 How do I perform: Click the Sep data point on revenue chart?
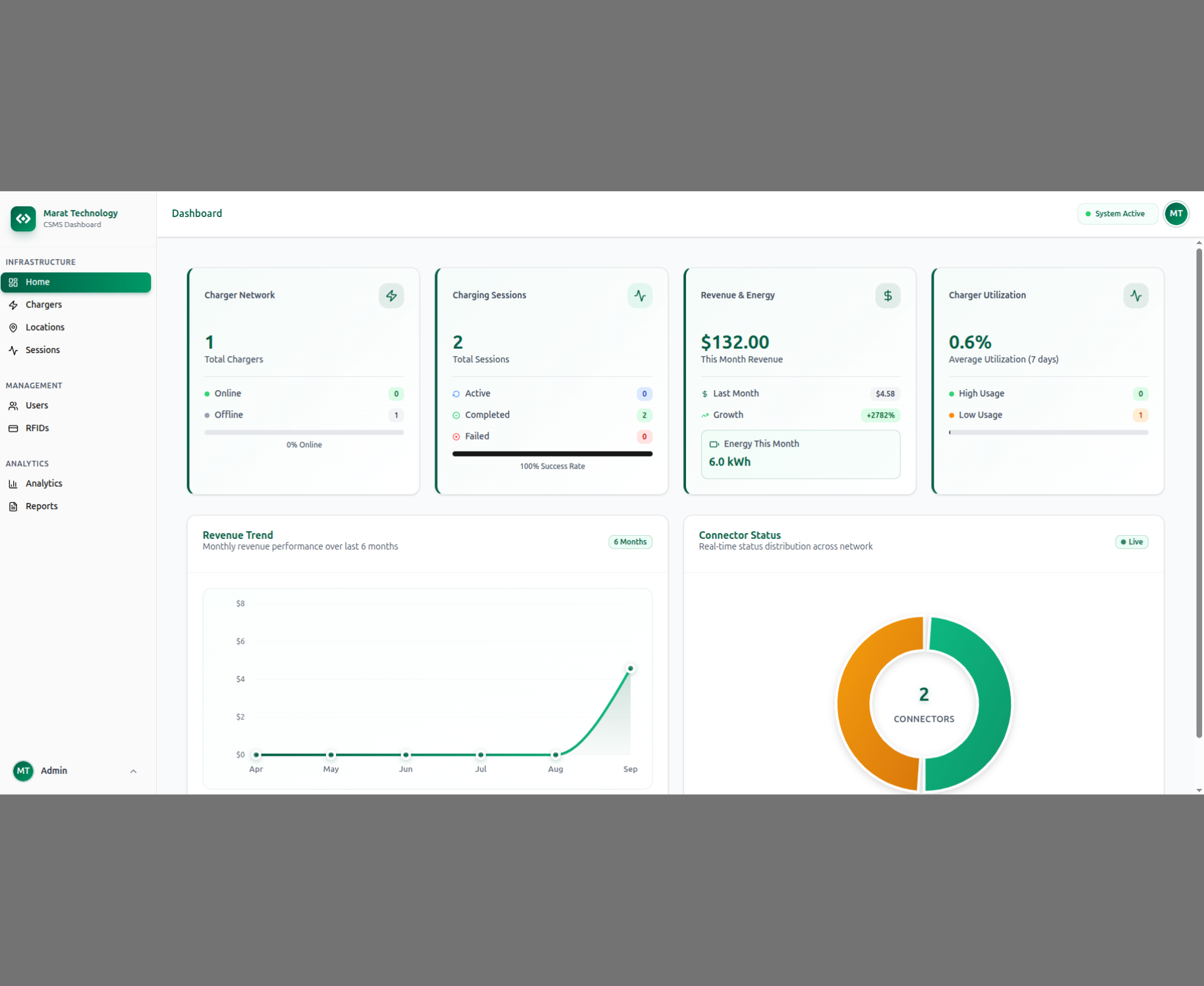coord(630,669)
